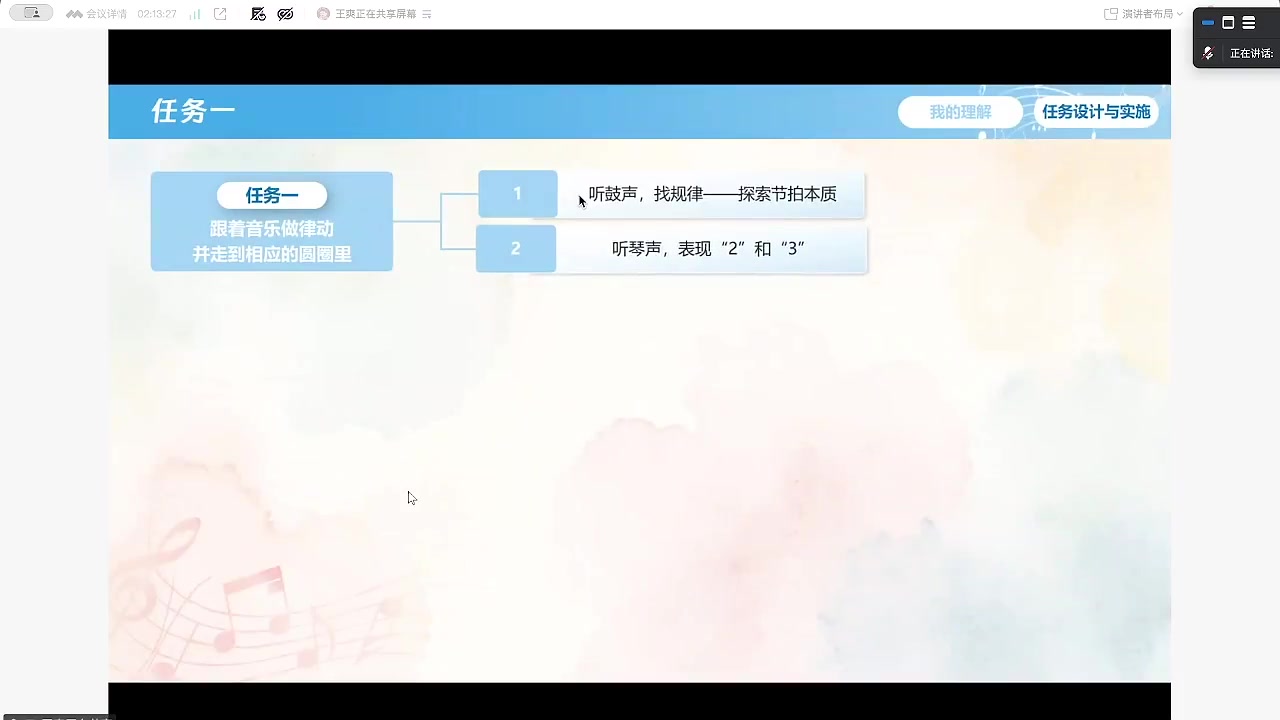Click the layout icon beside 演讲者布局
Image resolution: width=1280 pixels, height=720 pixels.
(1110, 14)
